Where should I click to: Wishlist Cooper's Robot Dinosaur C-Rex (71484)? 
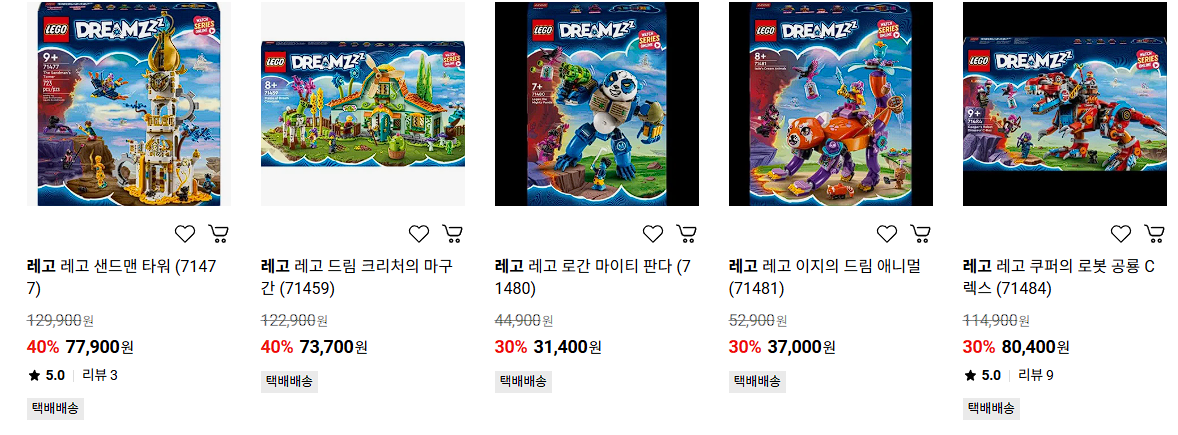click(x=1121, y=234)
